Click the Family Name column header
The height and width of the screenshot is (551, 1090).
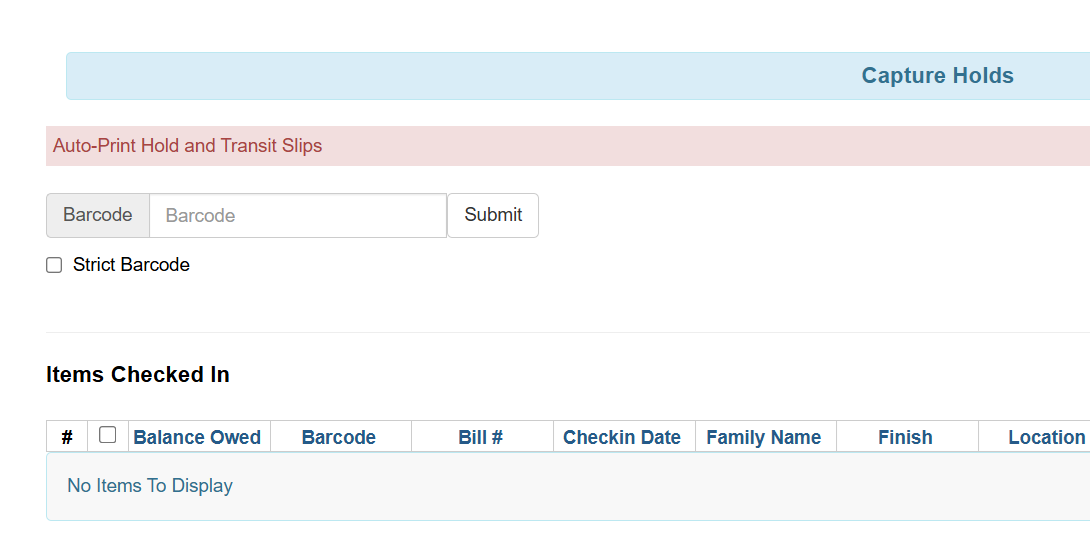click(x=763, y=438)
